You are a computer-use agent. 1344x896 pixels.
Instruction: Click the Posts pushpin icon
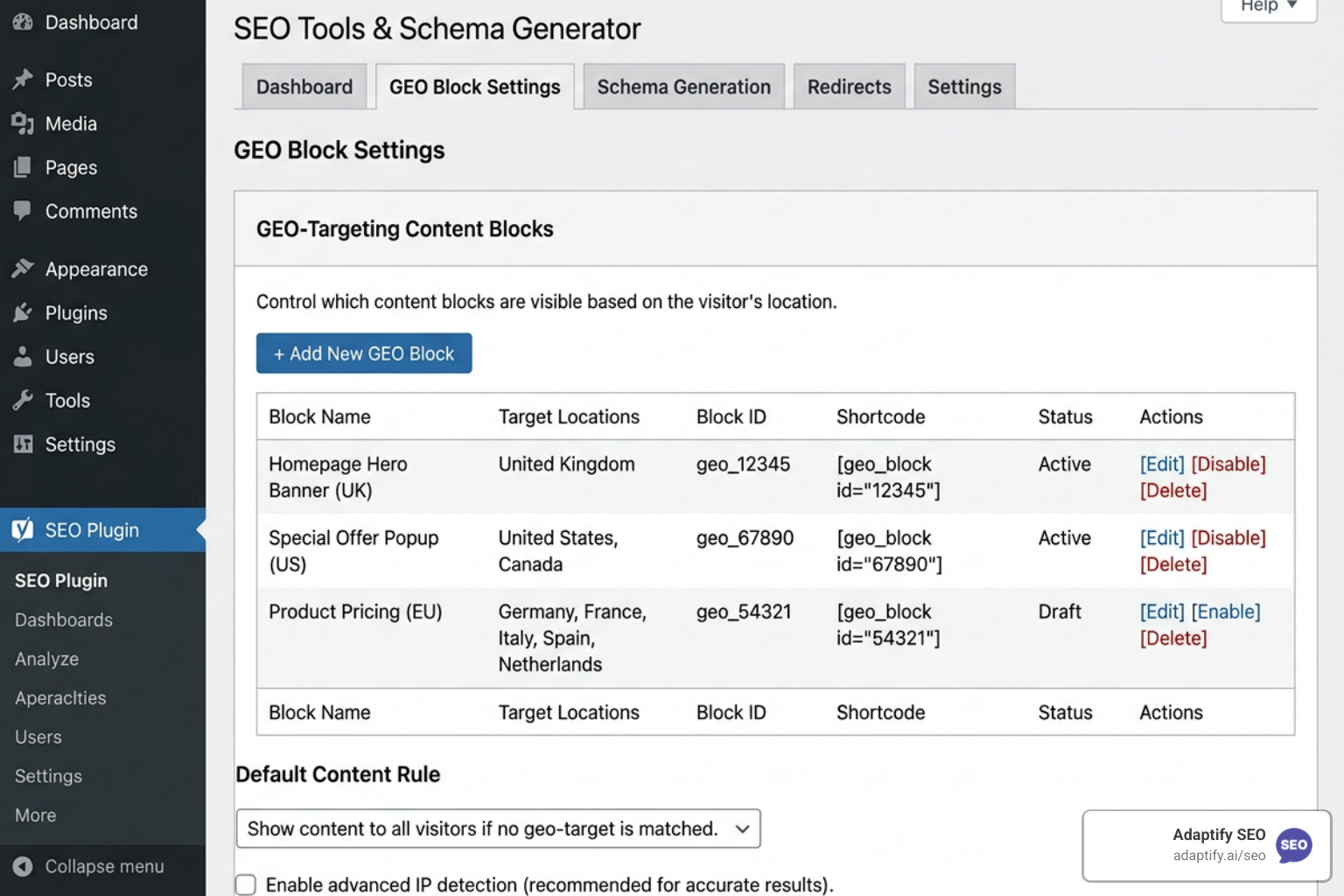click(23, 80)
